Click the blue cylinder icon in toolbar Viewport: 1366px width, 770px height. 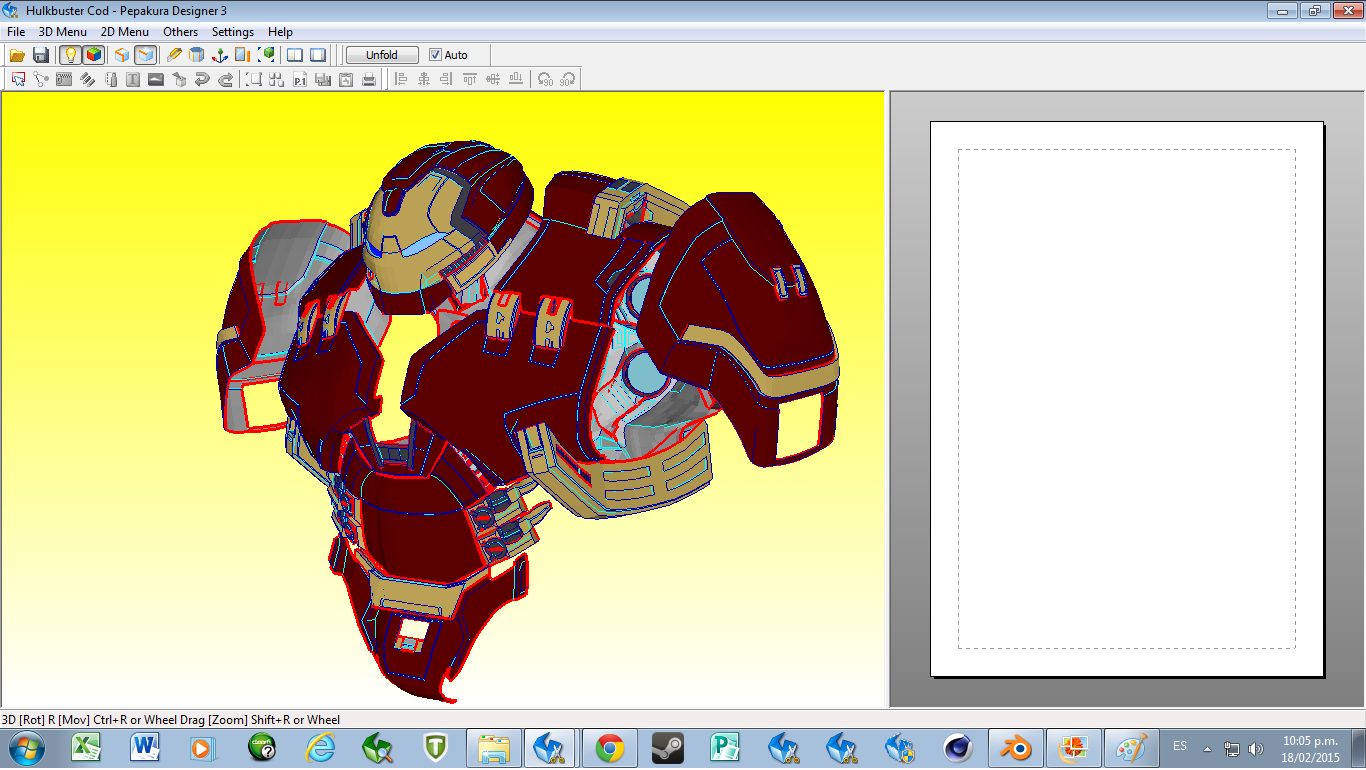click(197, 55)
